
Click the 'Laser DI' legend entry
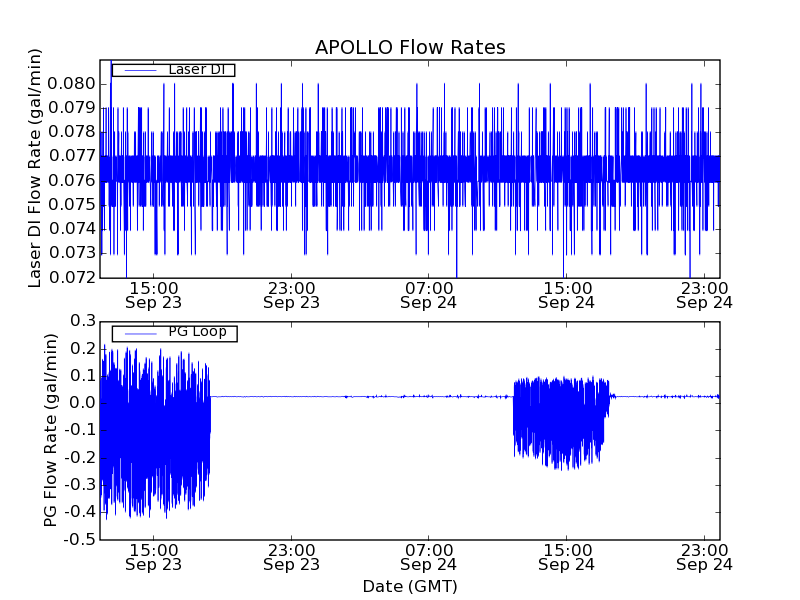pyautogui.click(x=173, y=70)
